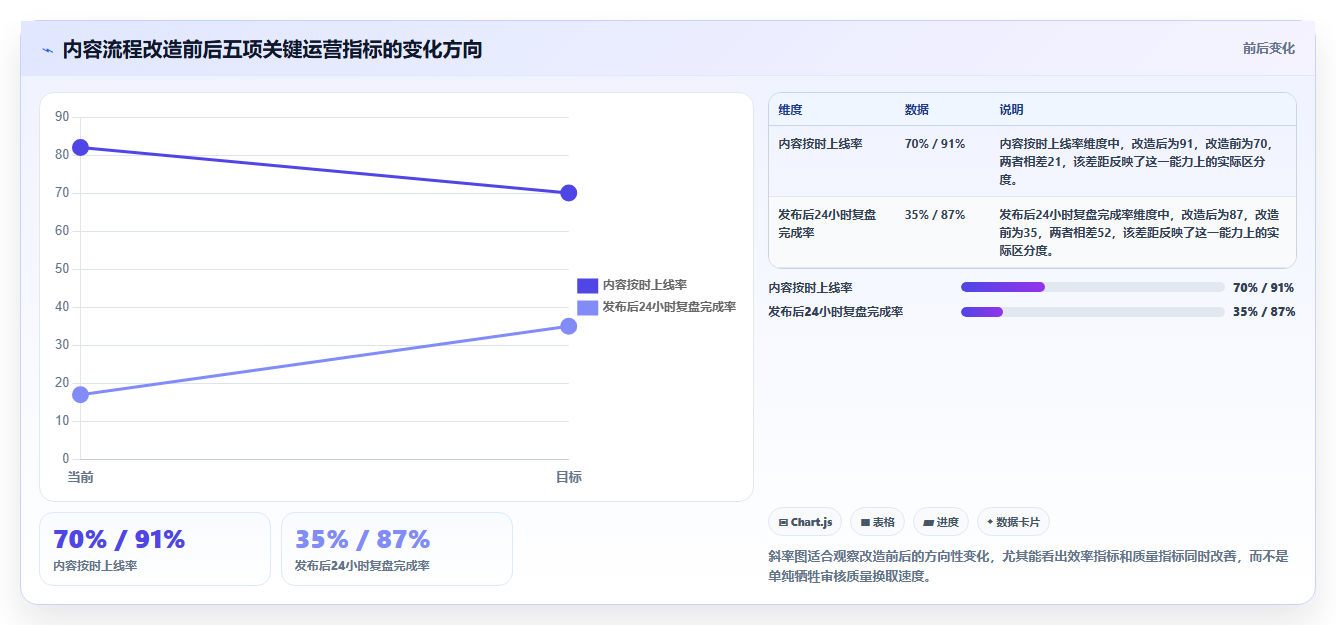Click the 进度 tag
This screenshot has width=1336, height=625.
(941, 522)
